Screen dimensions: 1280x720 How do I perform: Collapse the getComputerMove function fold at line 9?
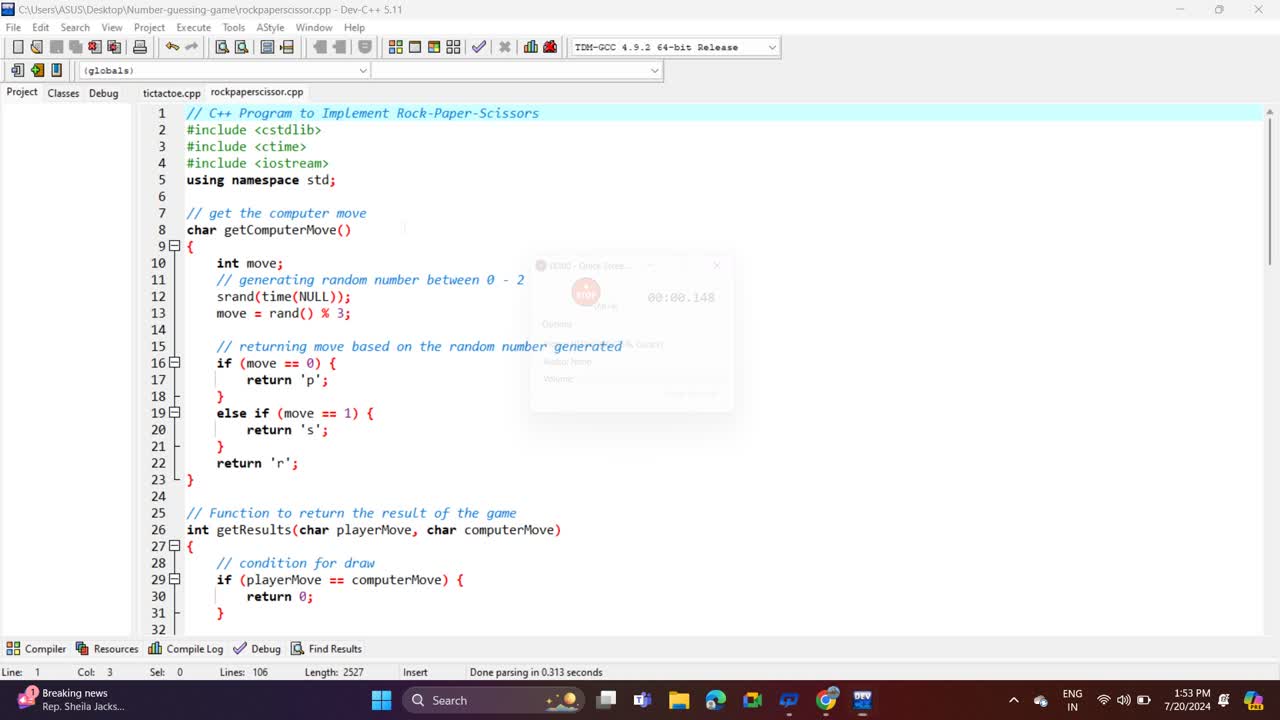tap(174, 246)
